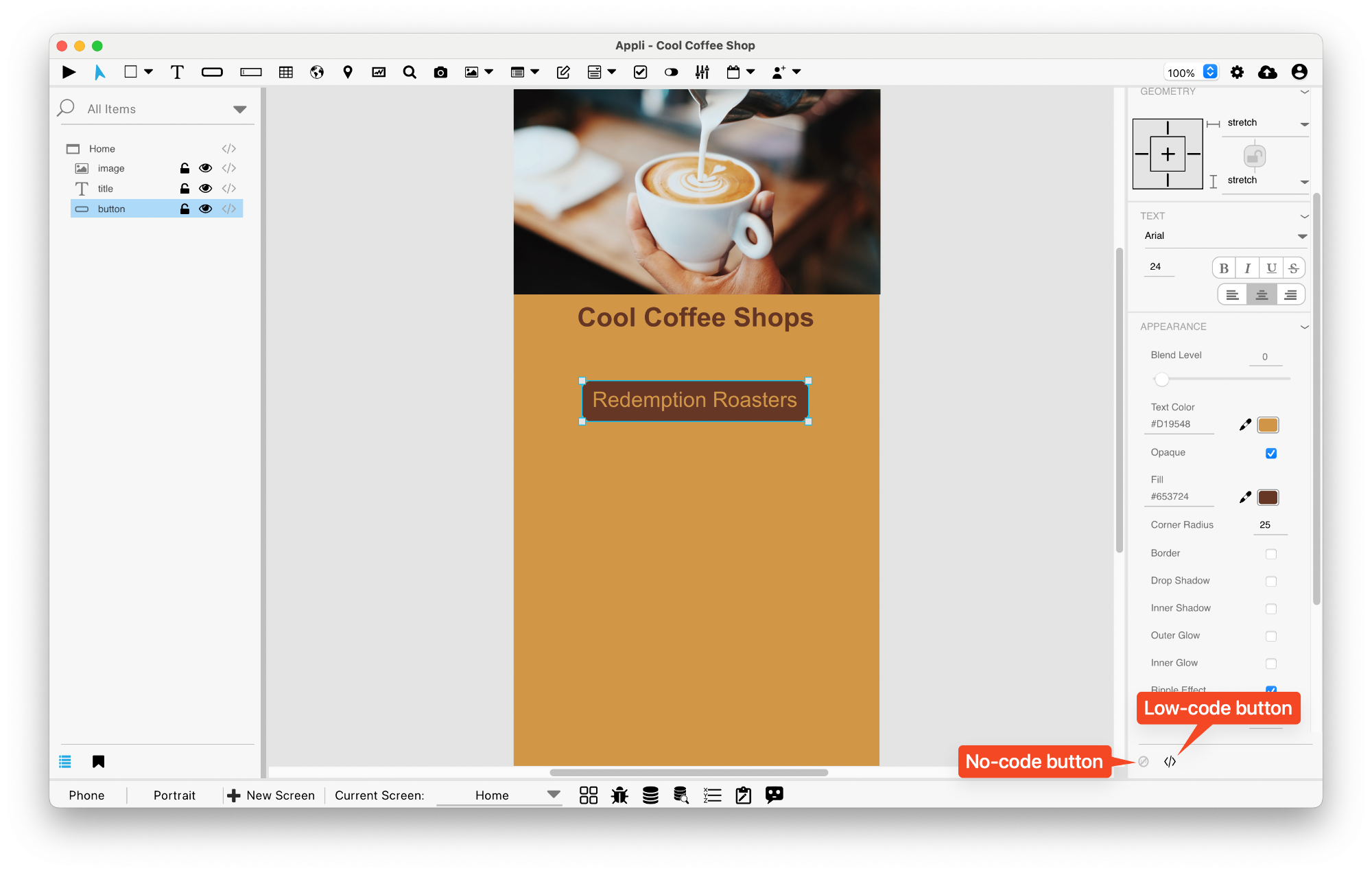Screen dimensions: 1372x873
Task: Toggle the lock on image layer
Action: [185, 168]
